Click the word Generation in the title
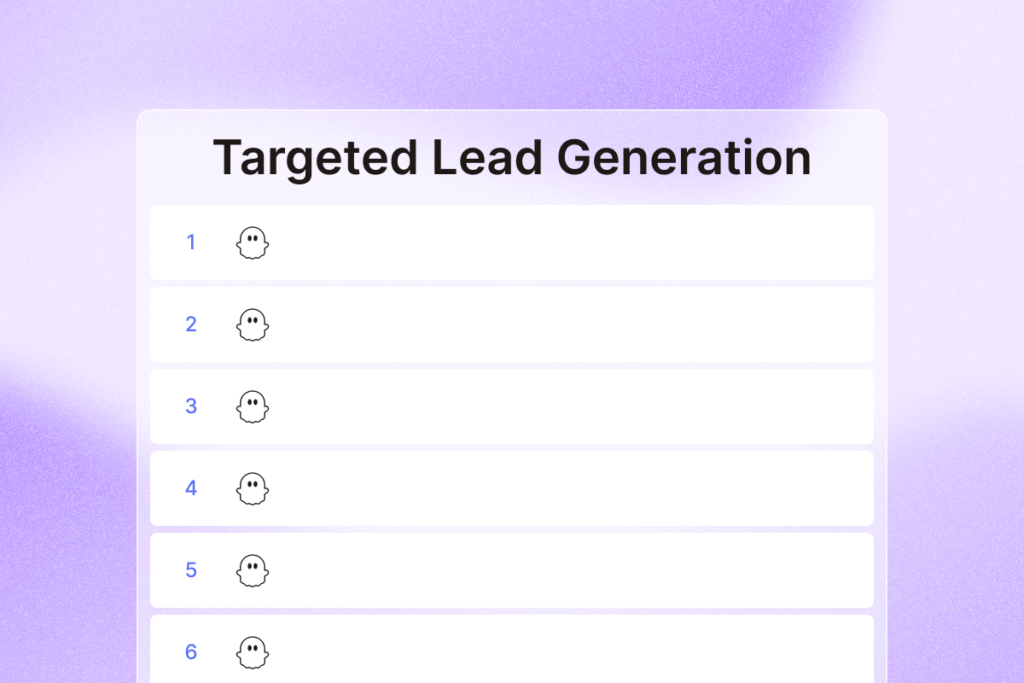The height and width of the screenshot is (683, 1024). (684, 157)
